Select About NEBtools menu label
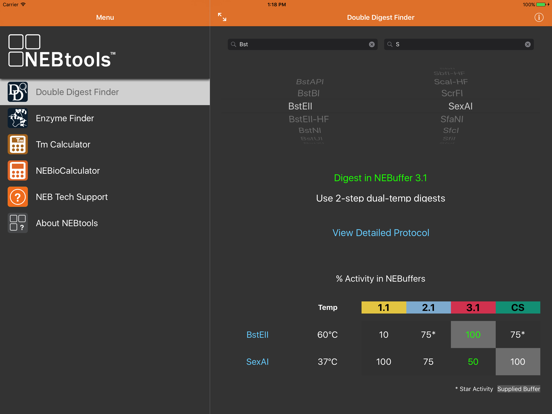 pyautogui.click(x=67, y=223)
